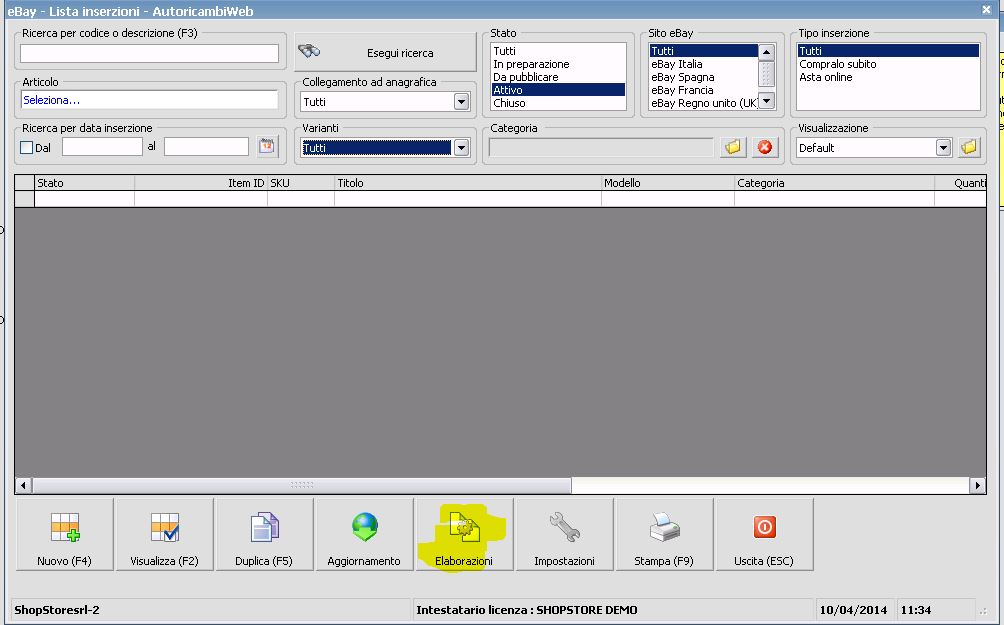Clear category with the red X icon
Viewport: 1004px width, 625px height.
pyautogui.click(x=765, y=147)
